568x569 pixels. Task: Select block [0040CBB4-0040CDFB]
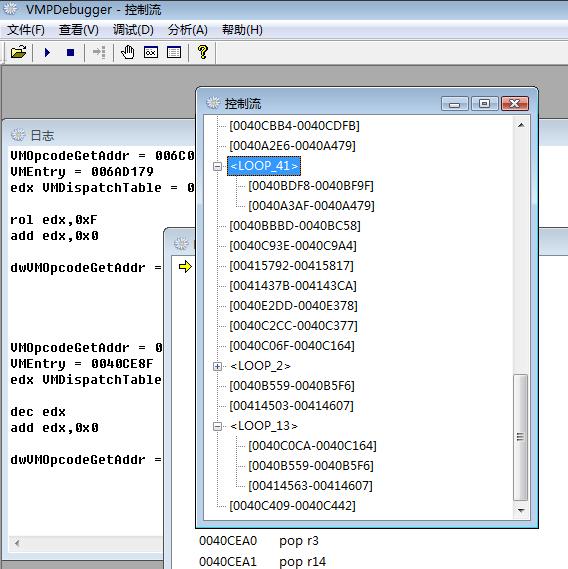(x=294, y=126)
